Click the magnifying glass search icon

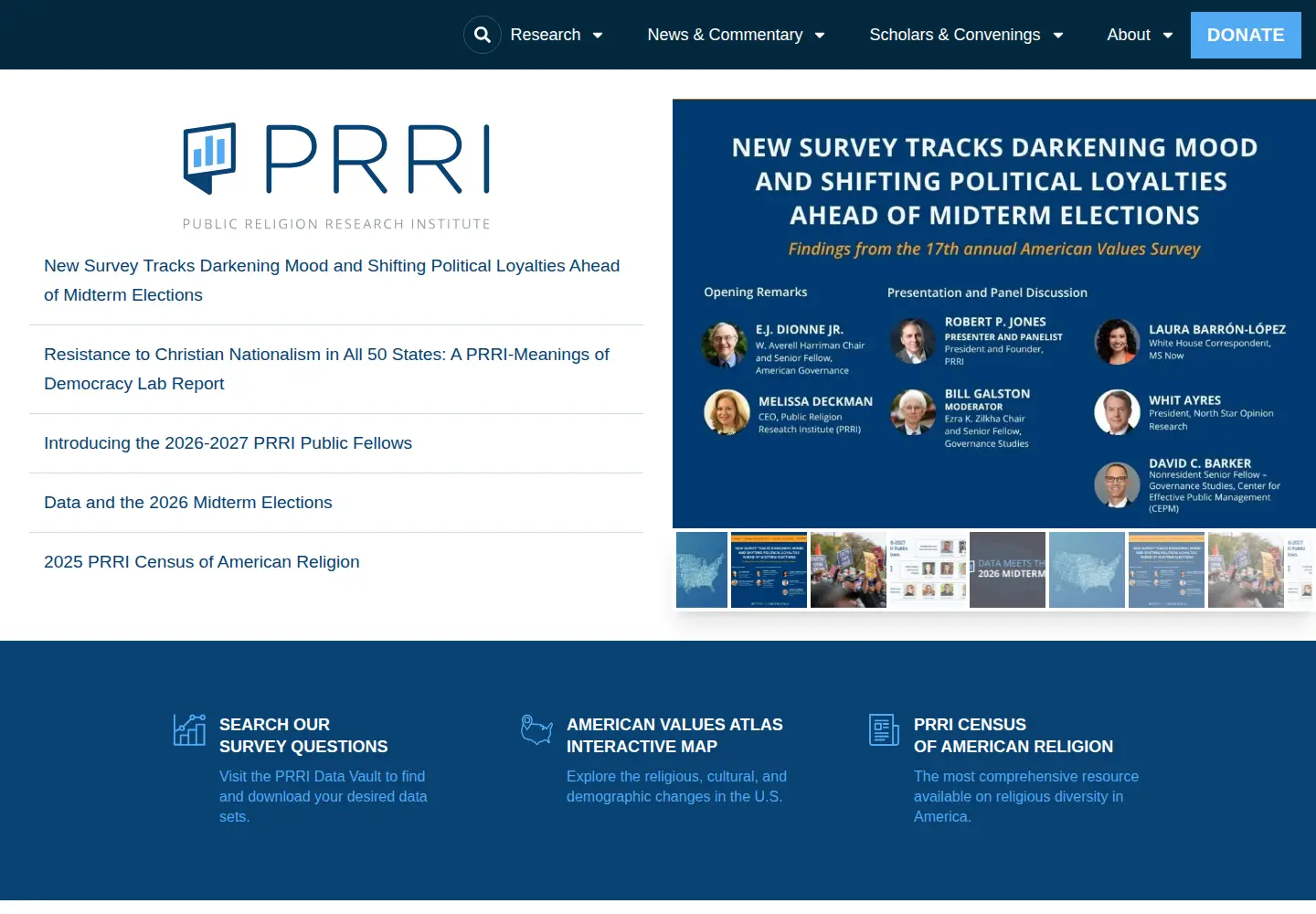pyautogui.click(x=483, y=35)
